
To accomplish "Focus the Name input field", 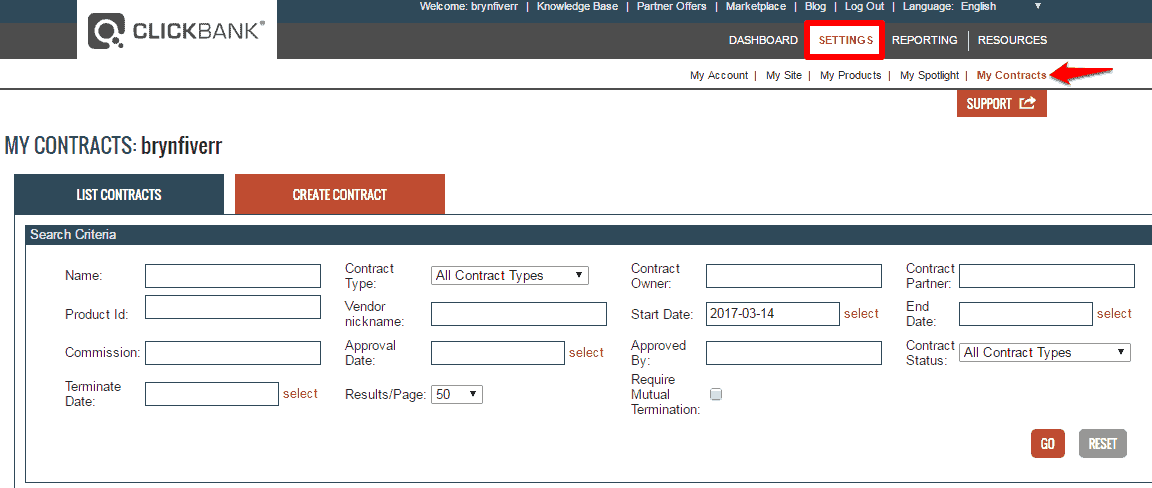I will (233, 276).
